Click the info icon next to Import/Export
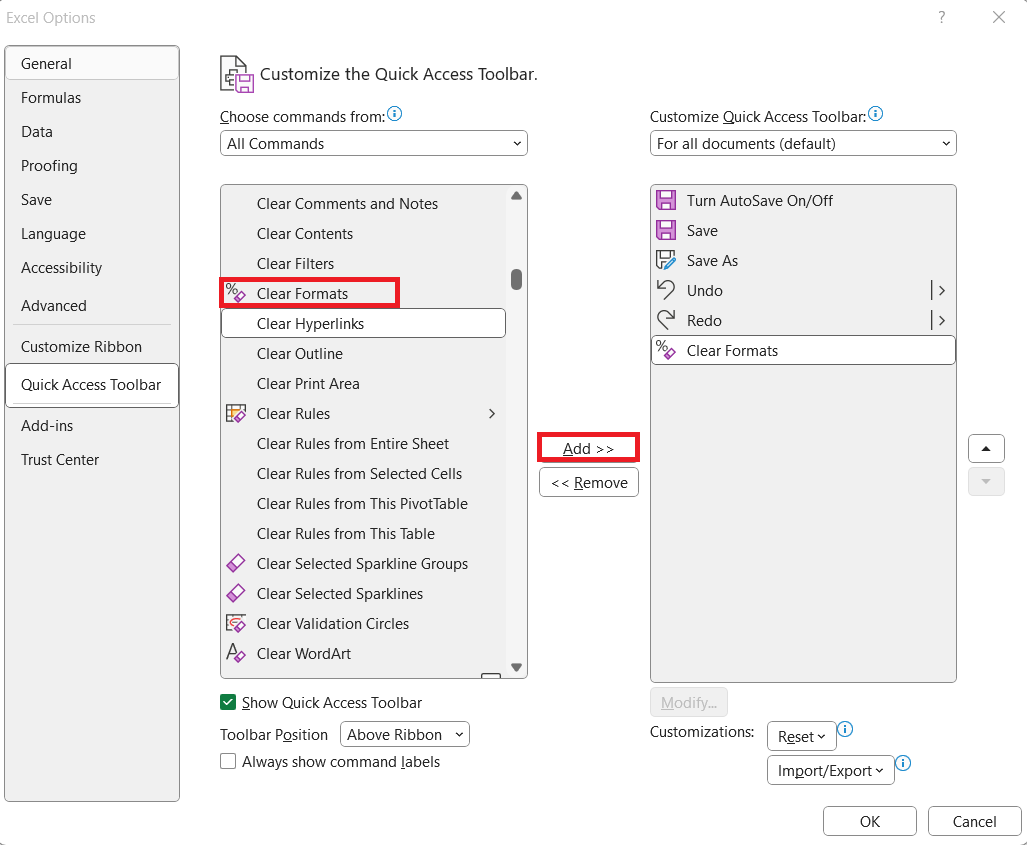Image resolution: width=1027 pixels, height=845 pixels. [903, 763]
